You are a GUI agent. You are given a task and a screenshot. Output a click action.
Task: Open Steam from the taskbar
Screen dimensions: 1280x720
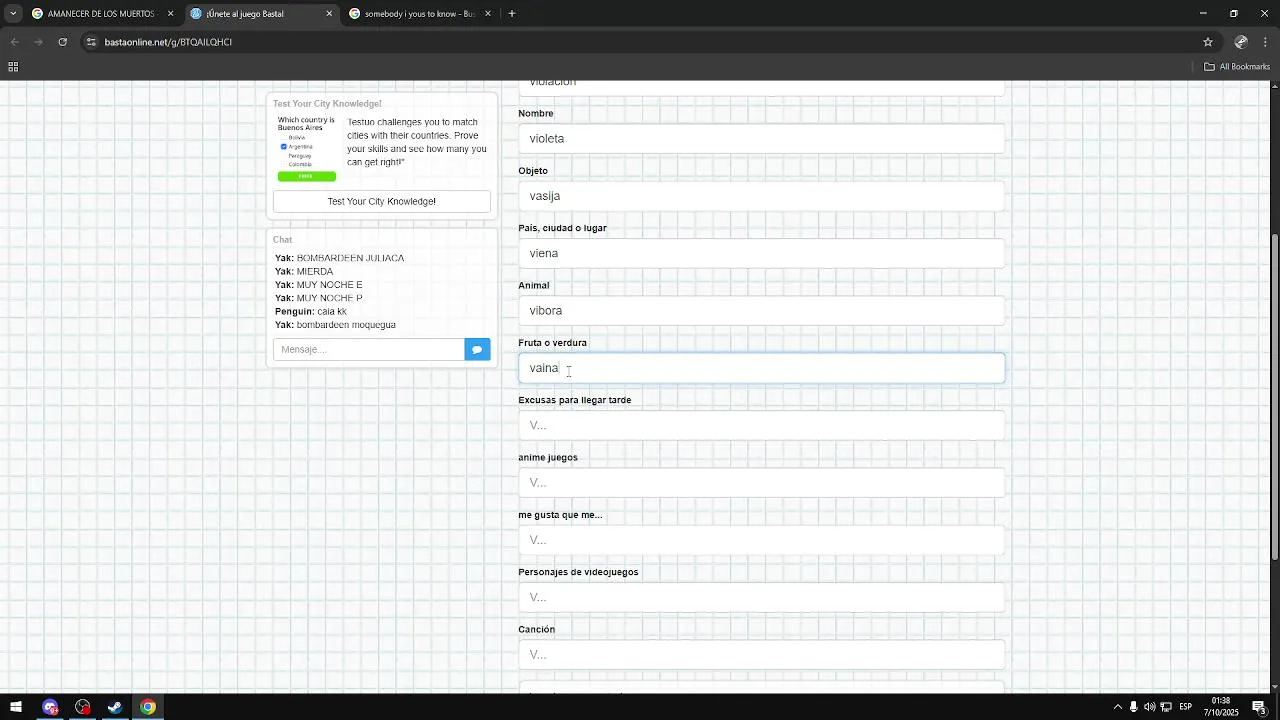click(x=115, y=707)
